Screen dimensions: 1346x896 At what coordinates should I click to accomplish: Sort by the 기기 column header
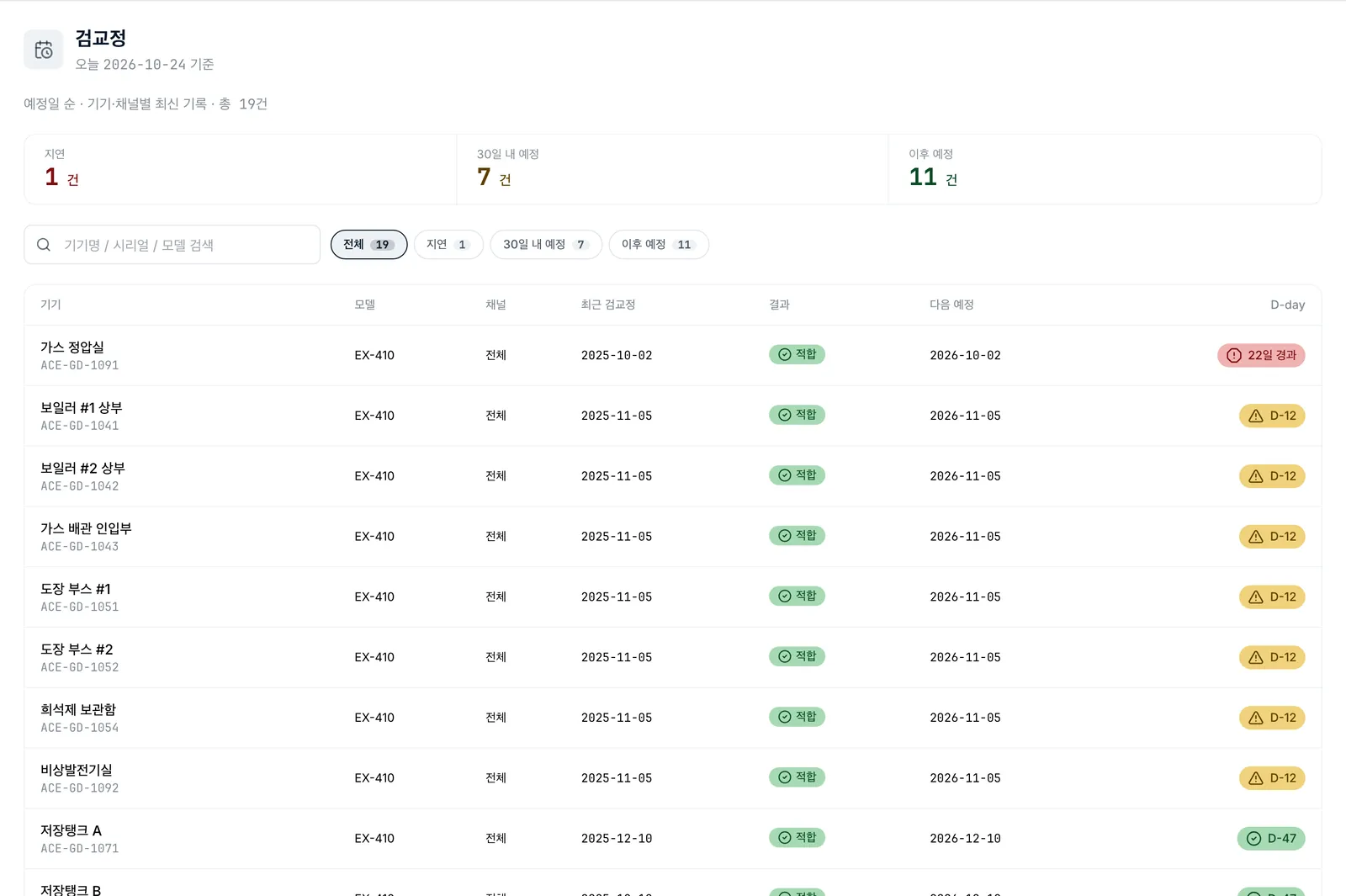[50, 305]
